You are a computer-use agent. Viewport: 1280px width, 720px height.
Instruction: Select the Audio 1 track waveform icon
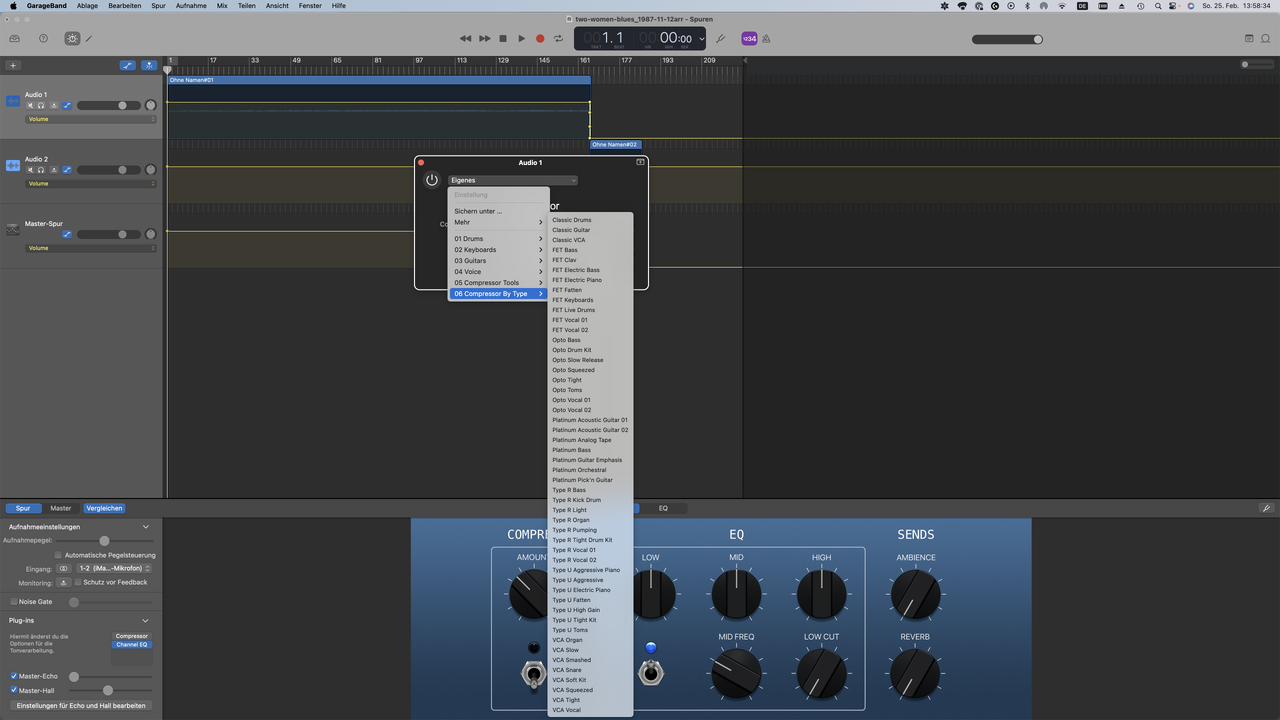click(x=13, y=101)
